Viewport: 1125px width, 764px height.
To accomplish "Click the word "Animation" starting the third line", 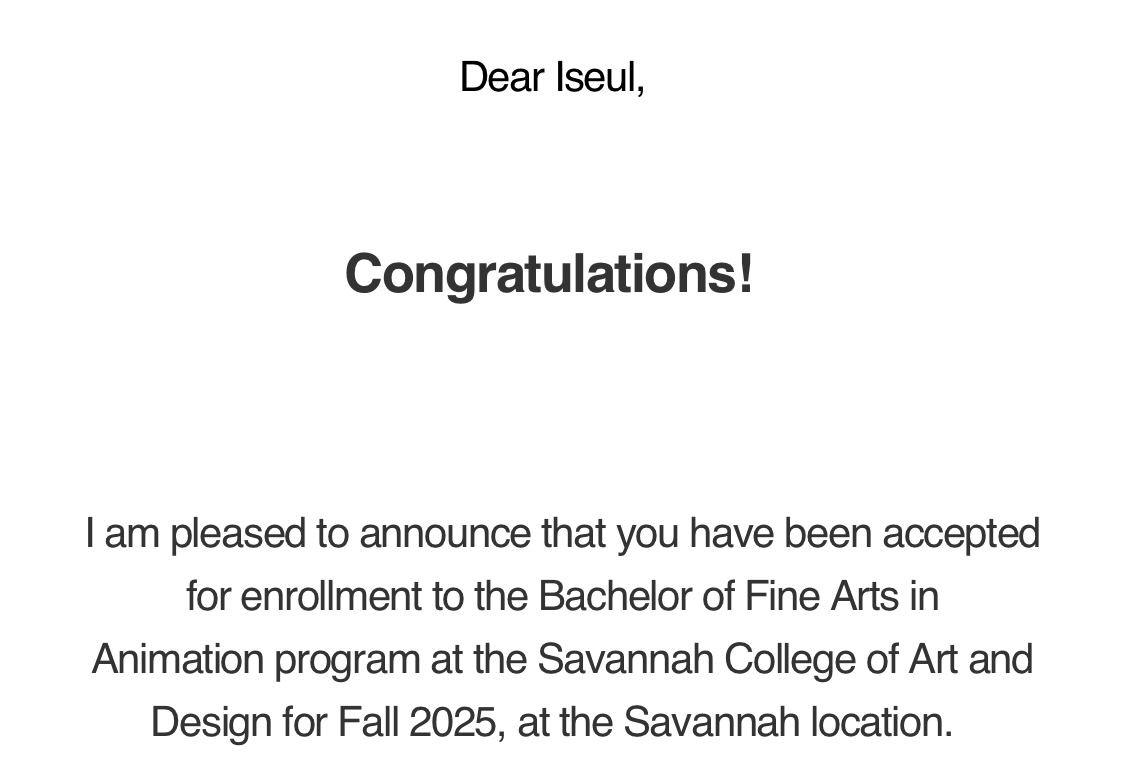I will pos(178,659).
